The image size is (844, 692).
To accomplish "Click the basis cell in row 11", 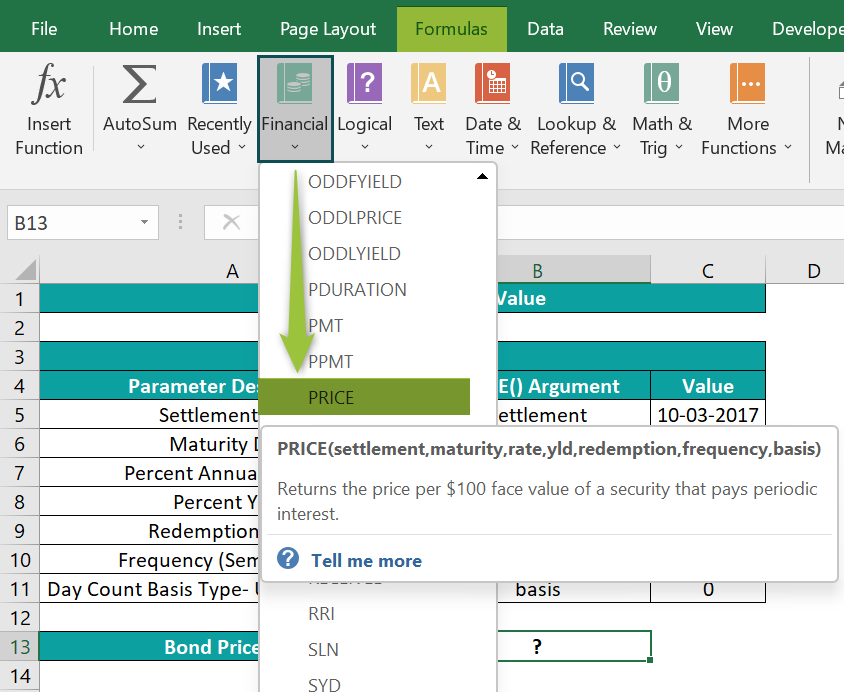I will pos(573,591).
